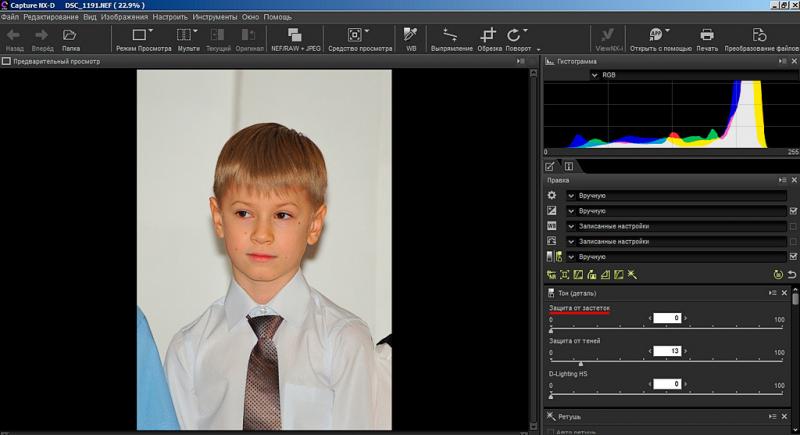Open the Помощь menu

278,17
